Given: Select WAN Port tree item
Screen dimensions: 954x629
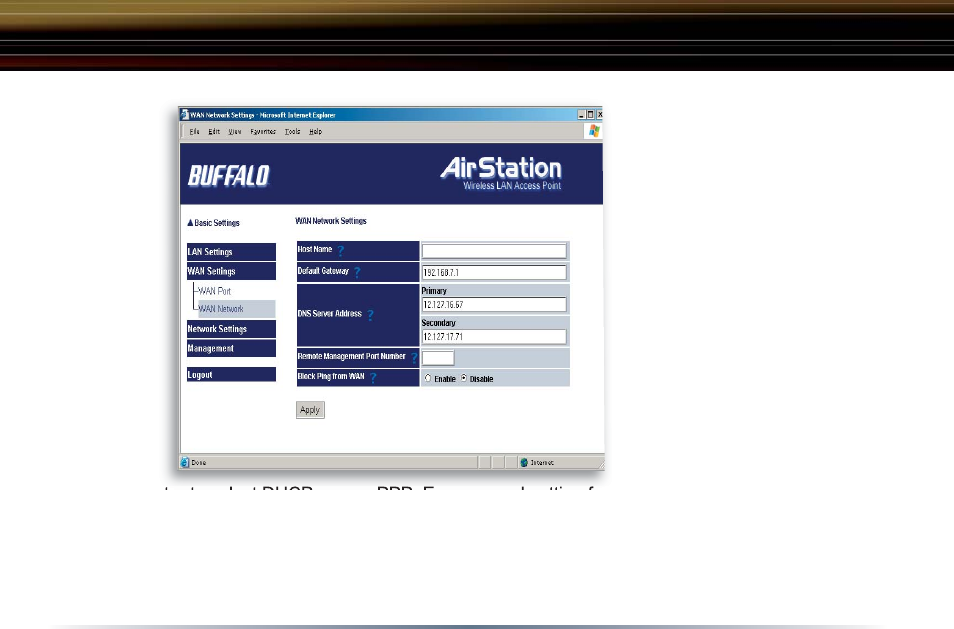Looking at the screenshot, I should coord(215,291).
